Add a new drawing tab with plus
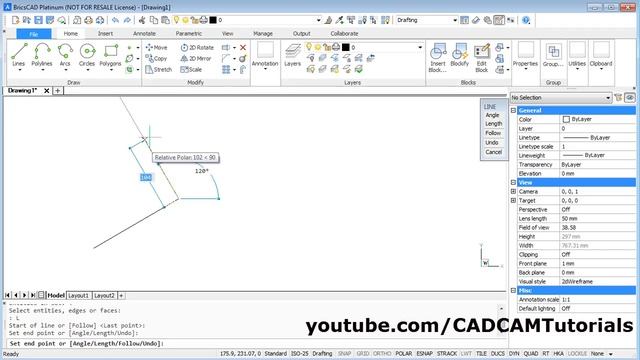This screenshot has width=640, height=360. tap(58, 91)
